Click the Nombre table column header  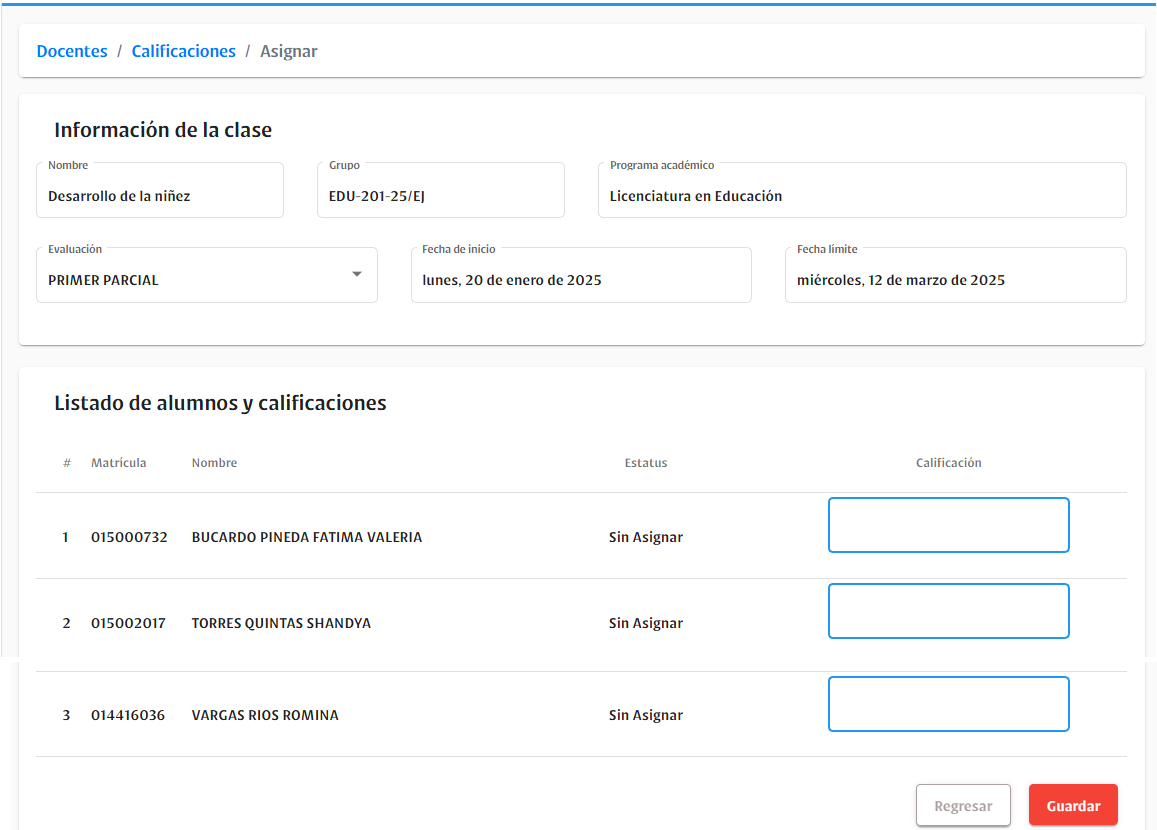pyautogui.click(x=214, y=463)
